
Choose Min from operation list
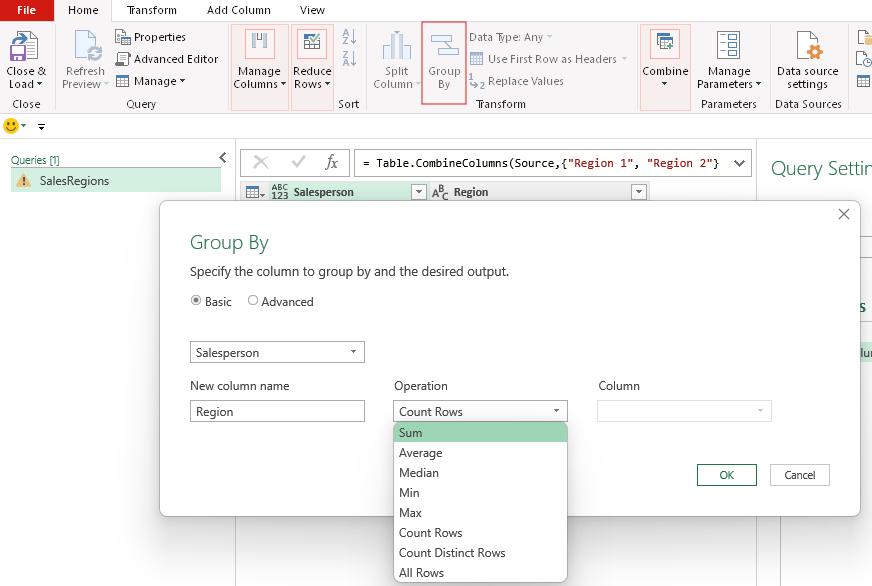click(x=480, y=493)
